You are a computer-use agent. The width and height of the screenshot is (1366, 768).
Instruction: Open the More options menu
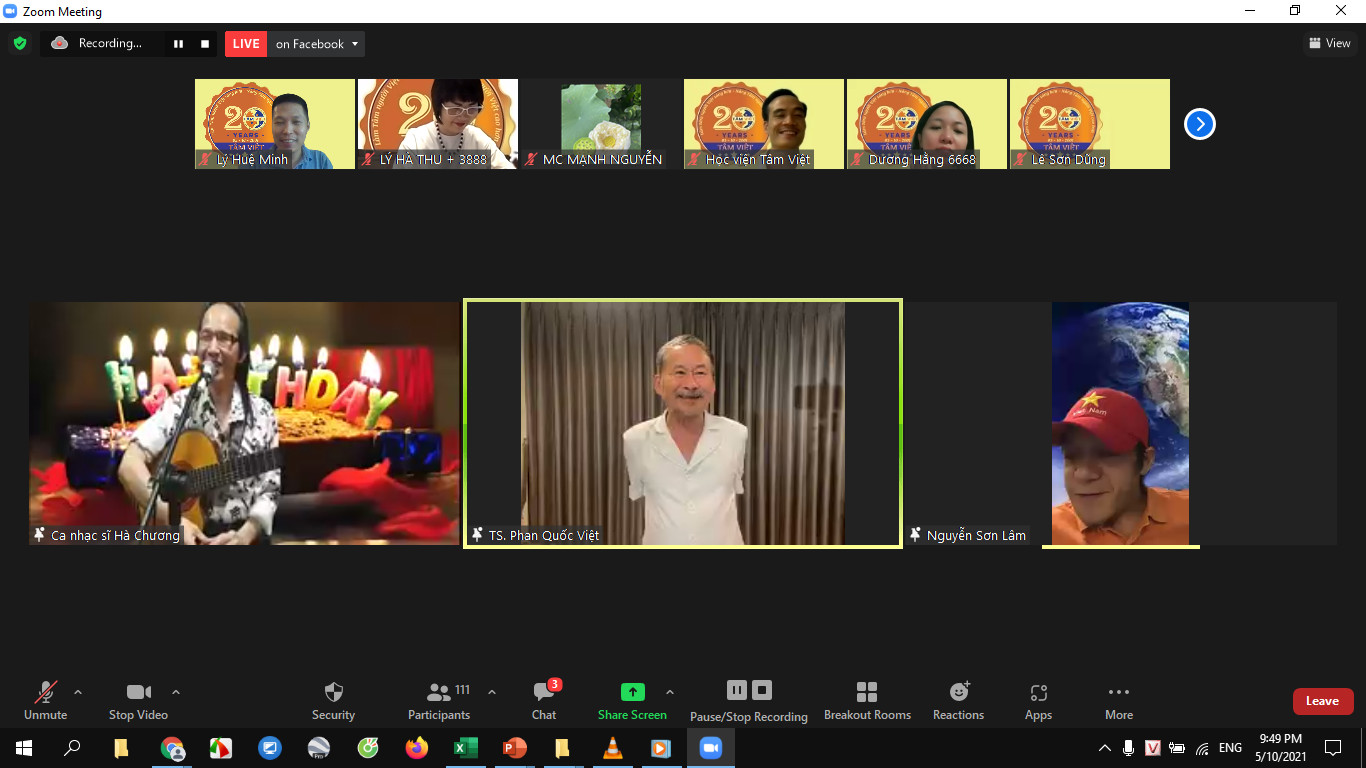tap(1119, 701)
